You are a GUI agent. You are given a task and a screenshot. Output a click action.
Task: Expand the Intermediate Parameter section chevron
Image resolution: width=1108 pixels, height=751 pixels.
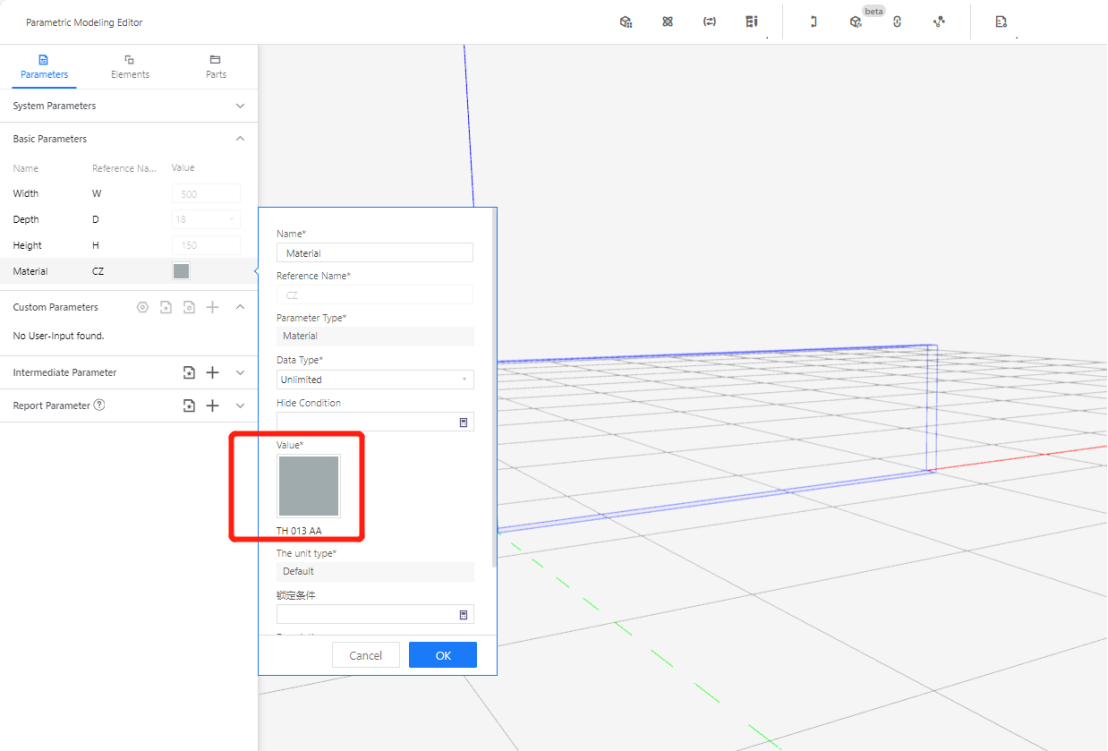240,373
